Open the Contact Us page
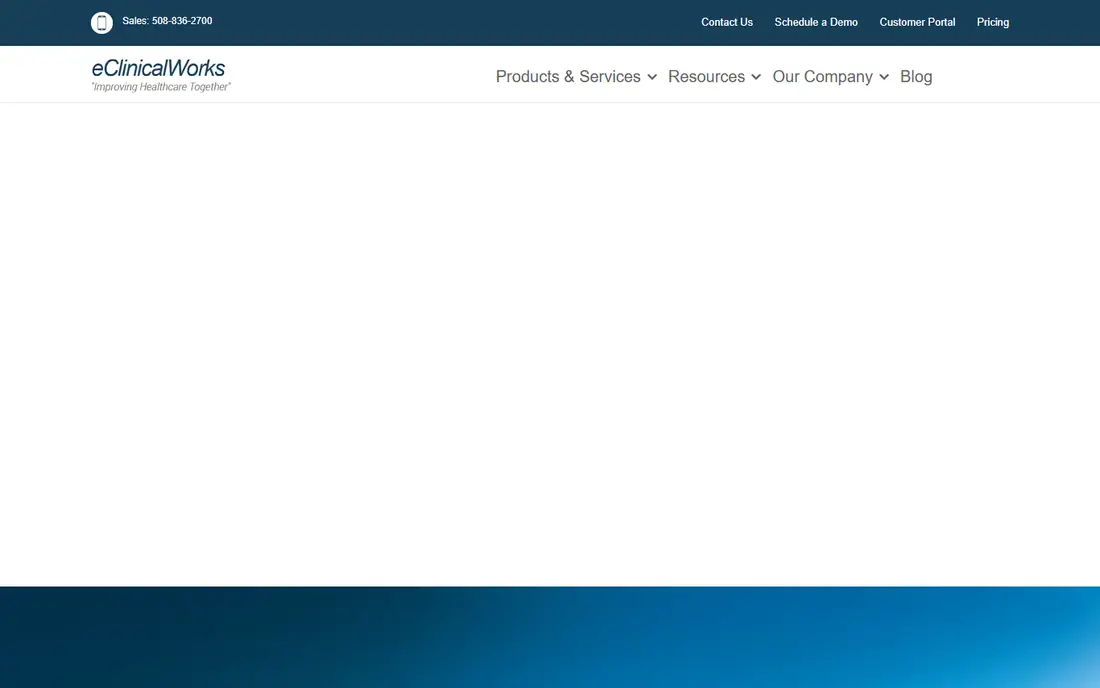 727,22
